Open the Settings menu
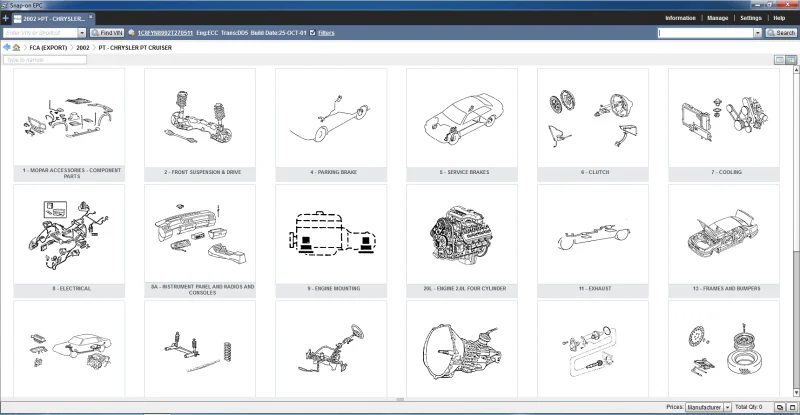This screenshot has height=415, width=800. (x=751, y=18)
